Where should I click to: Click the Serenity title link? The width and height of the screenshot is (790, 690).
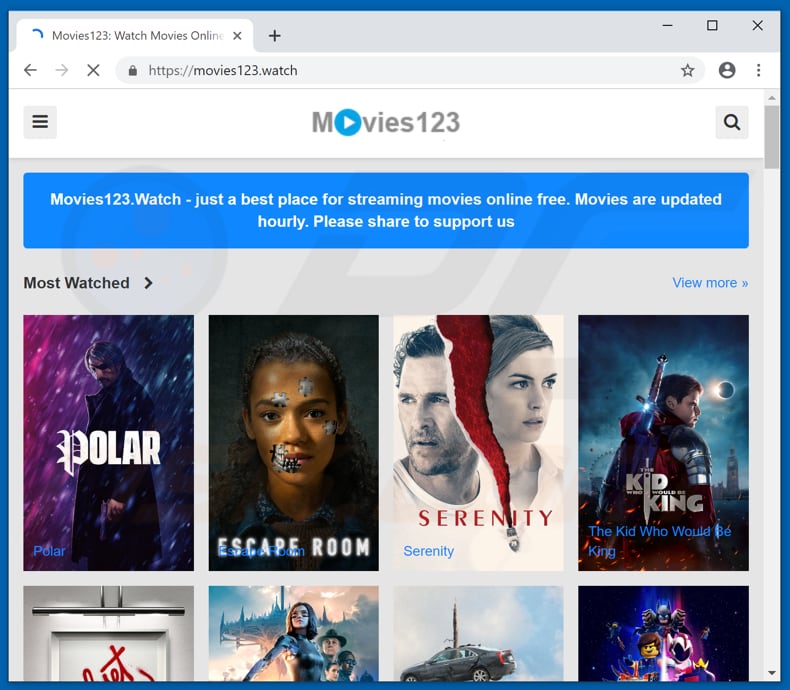429,551
